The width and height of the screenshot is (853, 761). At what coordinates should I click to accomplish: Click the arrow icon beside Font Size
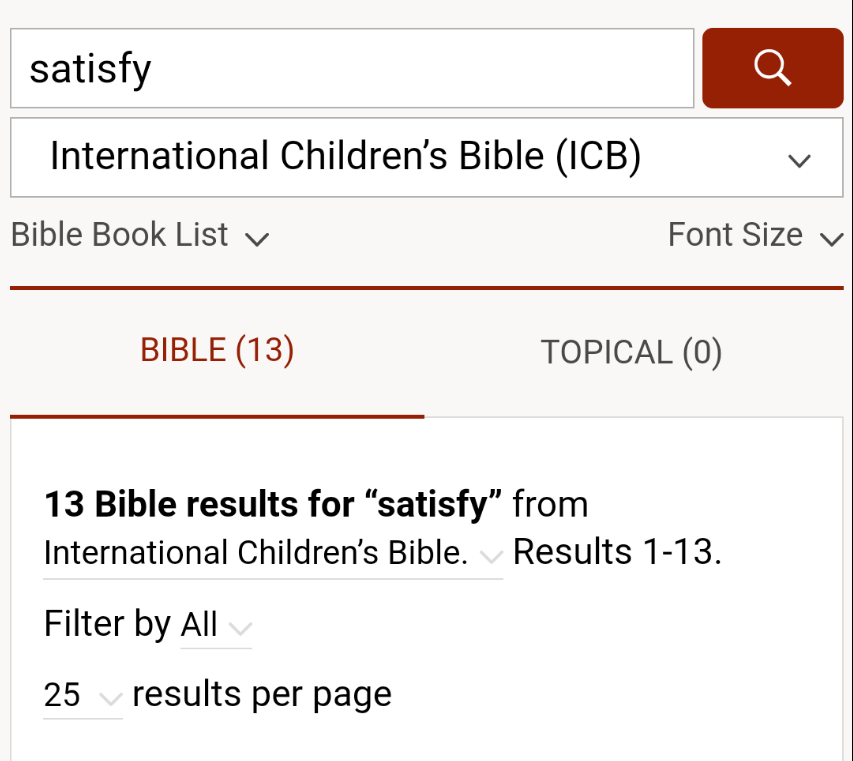(831, 239)
